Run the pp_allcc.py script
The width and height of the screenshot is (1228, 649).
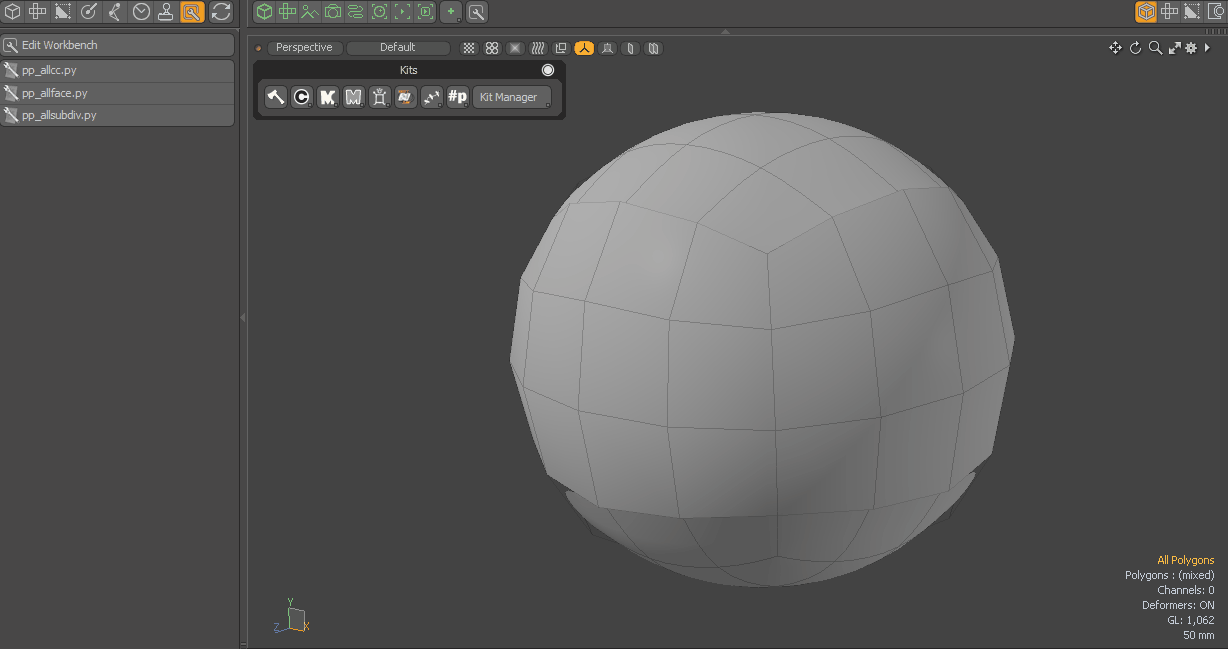click(118, 70)
